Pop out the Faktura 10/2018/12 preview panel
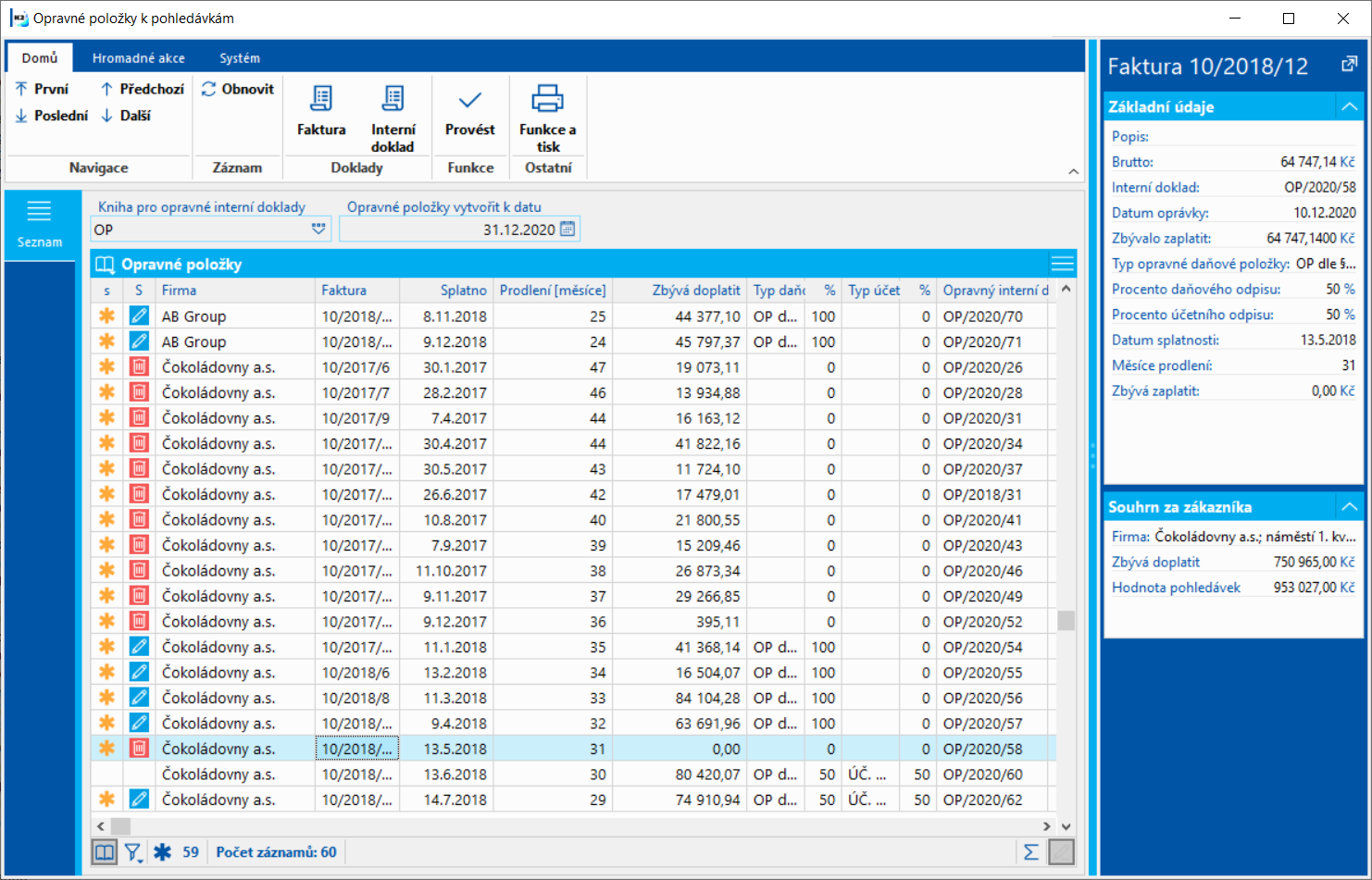 point(1349,65)
